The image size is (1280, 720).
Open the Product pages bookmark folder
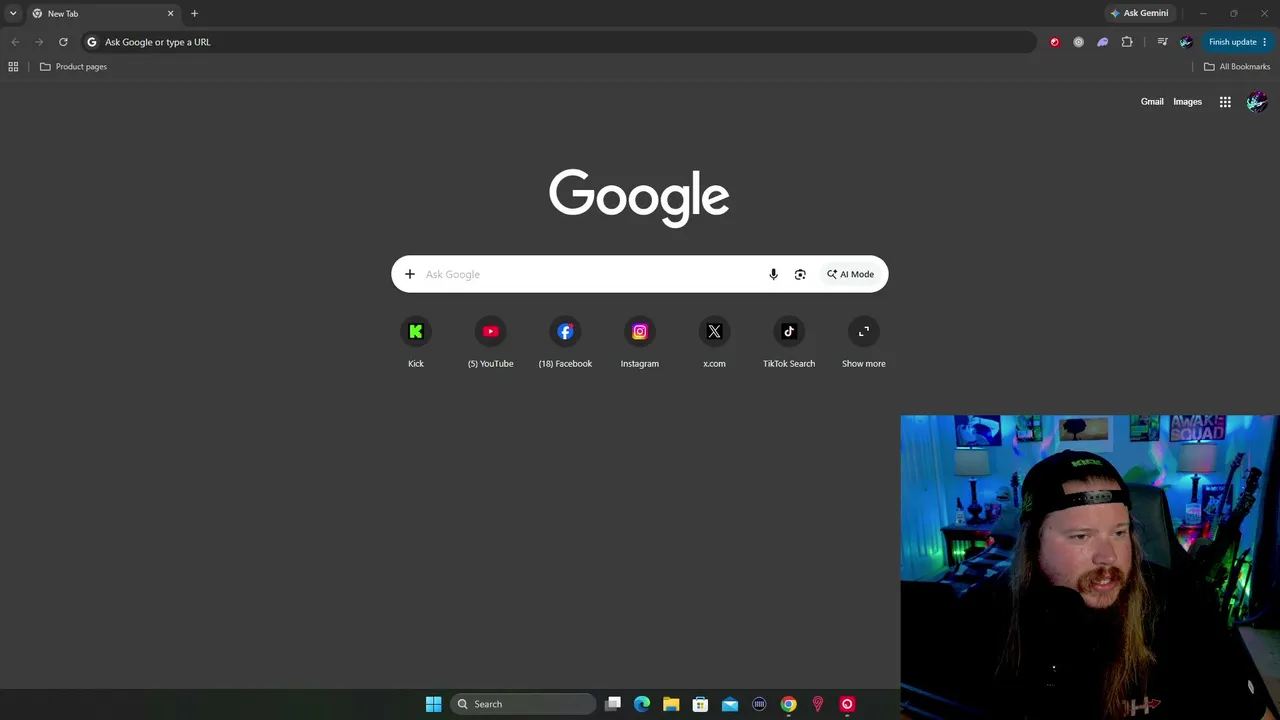73,67
